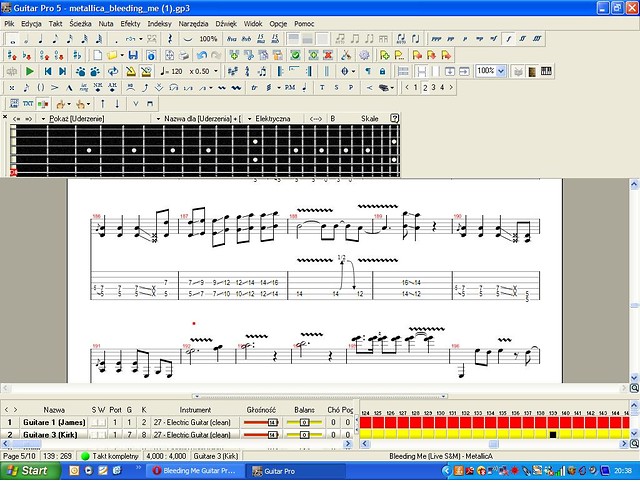Image resolution: width=640 pixels, height=500 pixels.
Task: Delete bar with red X icon
Action: click(328, 55)
